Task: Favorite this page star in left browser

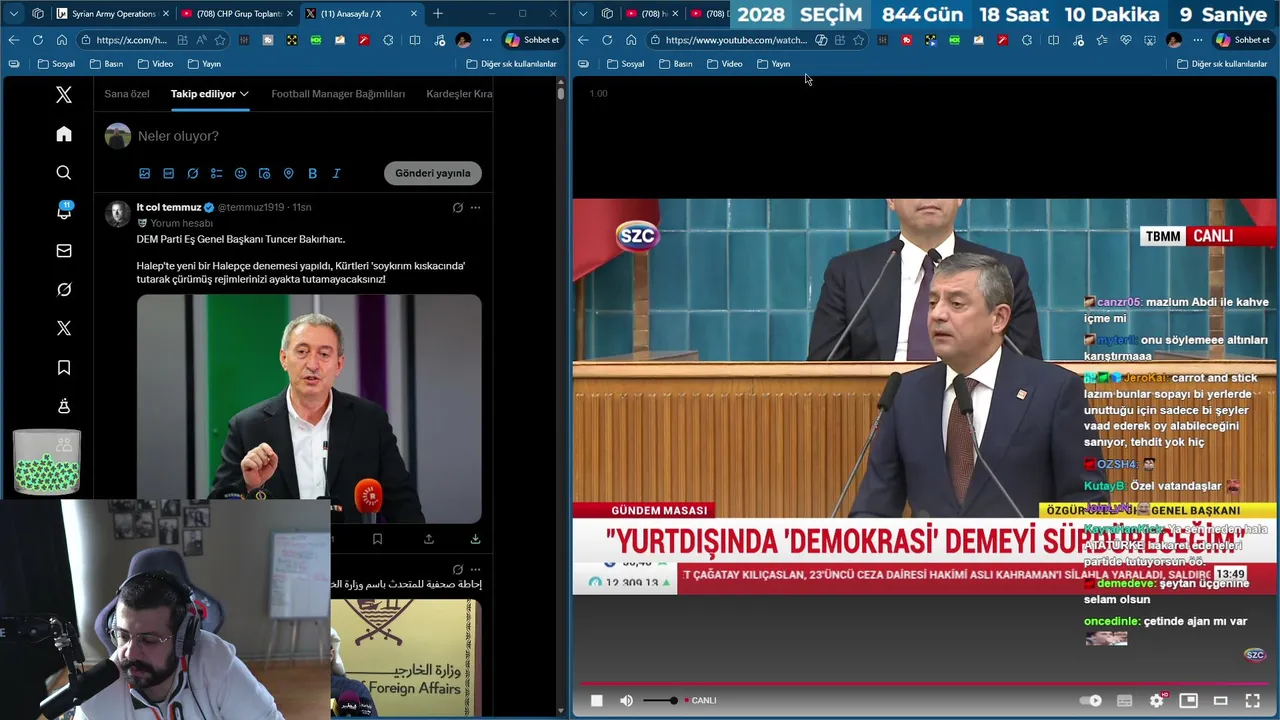Action: point(219,40)
